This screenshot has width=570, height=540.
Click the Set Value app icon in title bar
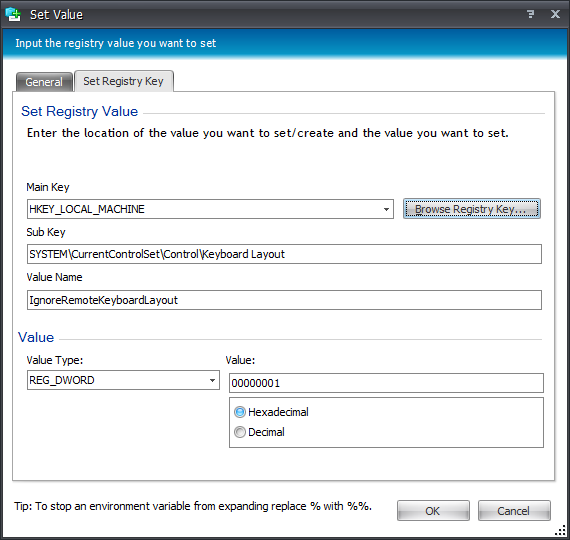[x=13, y=15]
